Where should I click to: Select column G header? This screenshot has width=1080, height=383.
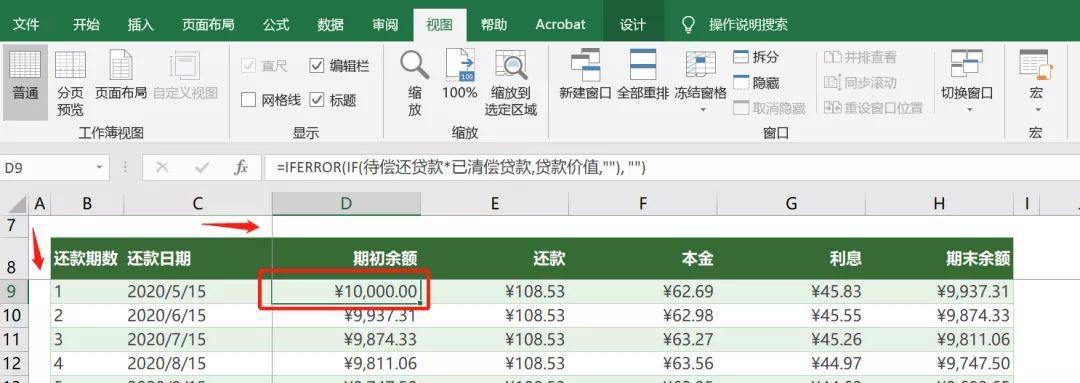point(791,203)
